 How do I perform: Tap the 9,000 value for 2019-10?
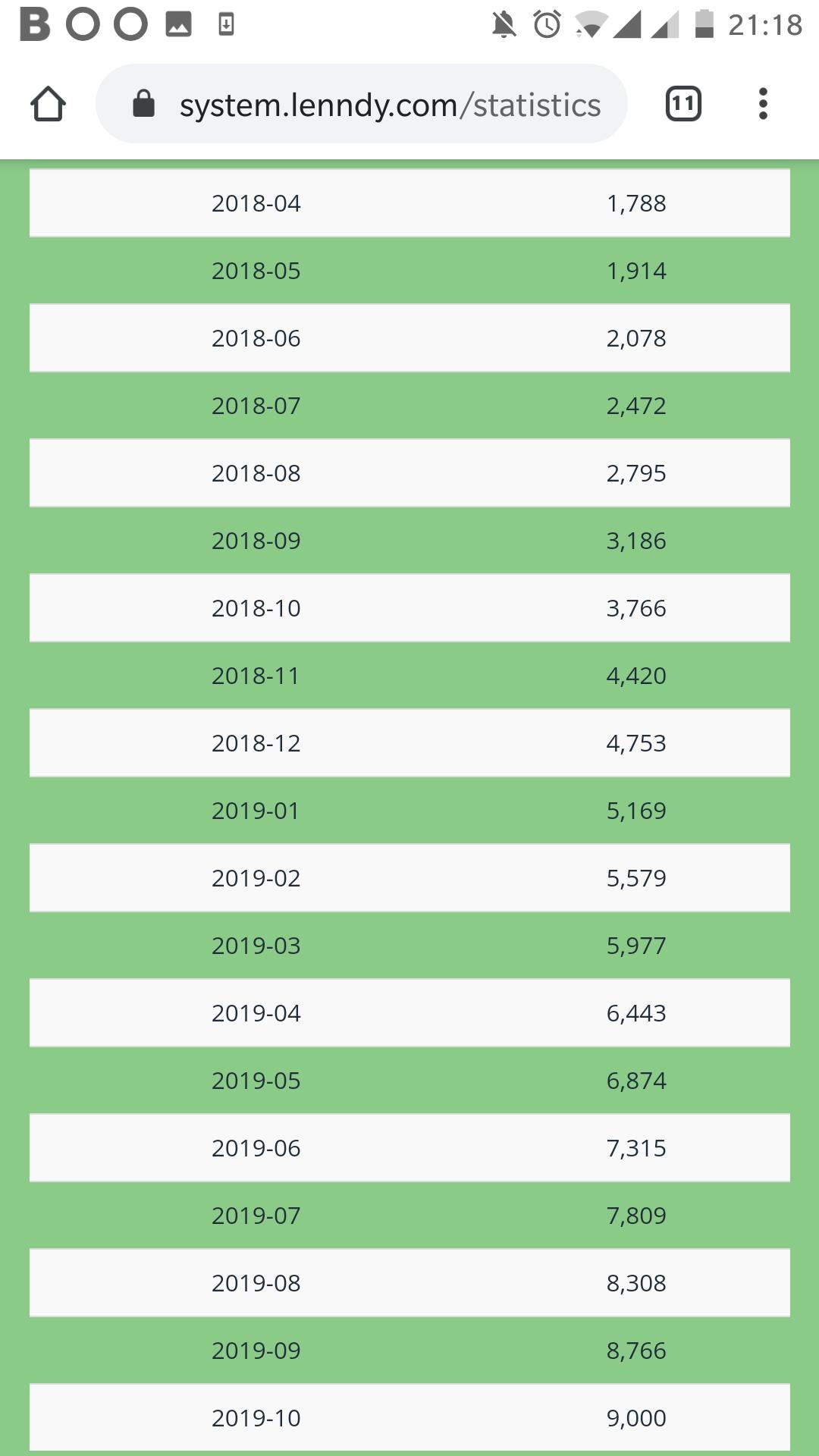click(636, 1418)
